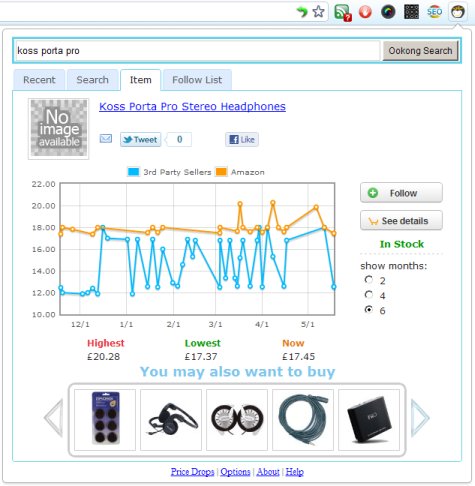The width and height of the screenshot is (475, 486).
Task: Select 4 months radio option
Action: point(369,295)
